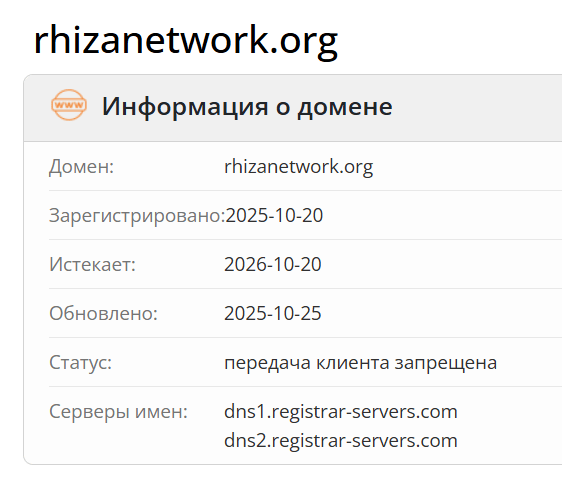Select status 'передача клиента запрещена'
Screen dimensions: 562x480
pos(361,363)
